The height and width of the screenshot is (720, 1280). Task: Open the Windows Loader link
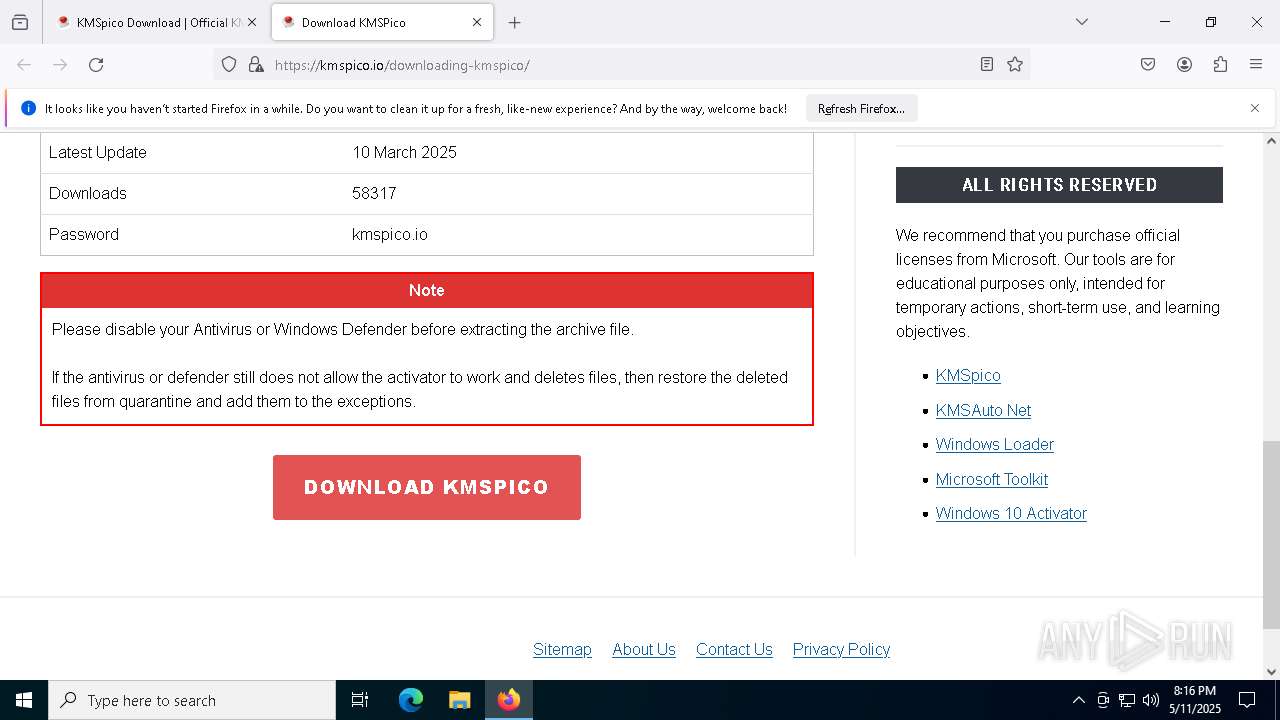[995, 444]
